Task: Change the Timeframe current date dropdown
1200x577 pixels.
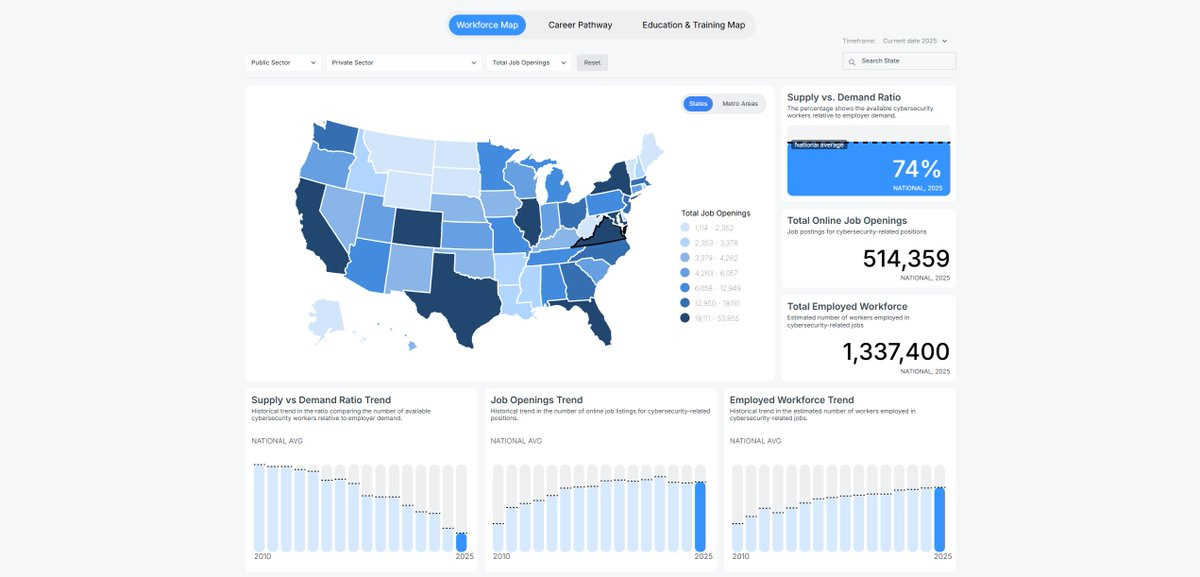Action: pyautogui.click(x=914, y=41)
